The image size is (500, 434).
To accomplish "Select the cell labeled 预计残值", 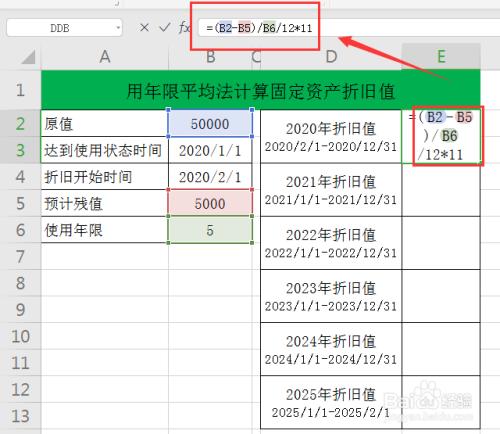I will pos(105,203).
